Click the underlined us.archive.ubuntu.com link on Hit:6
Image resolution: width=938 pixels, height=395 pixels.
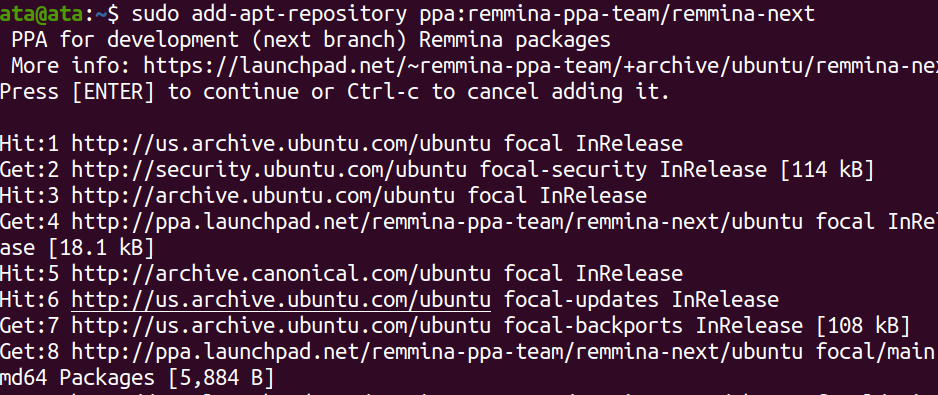click(281, 299)
